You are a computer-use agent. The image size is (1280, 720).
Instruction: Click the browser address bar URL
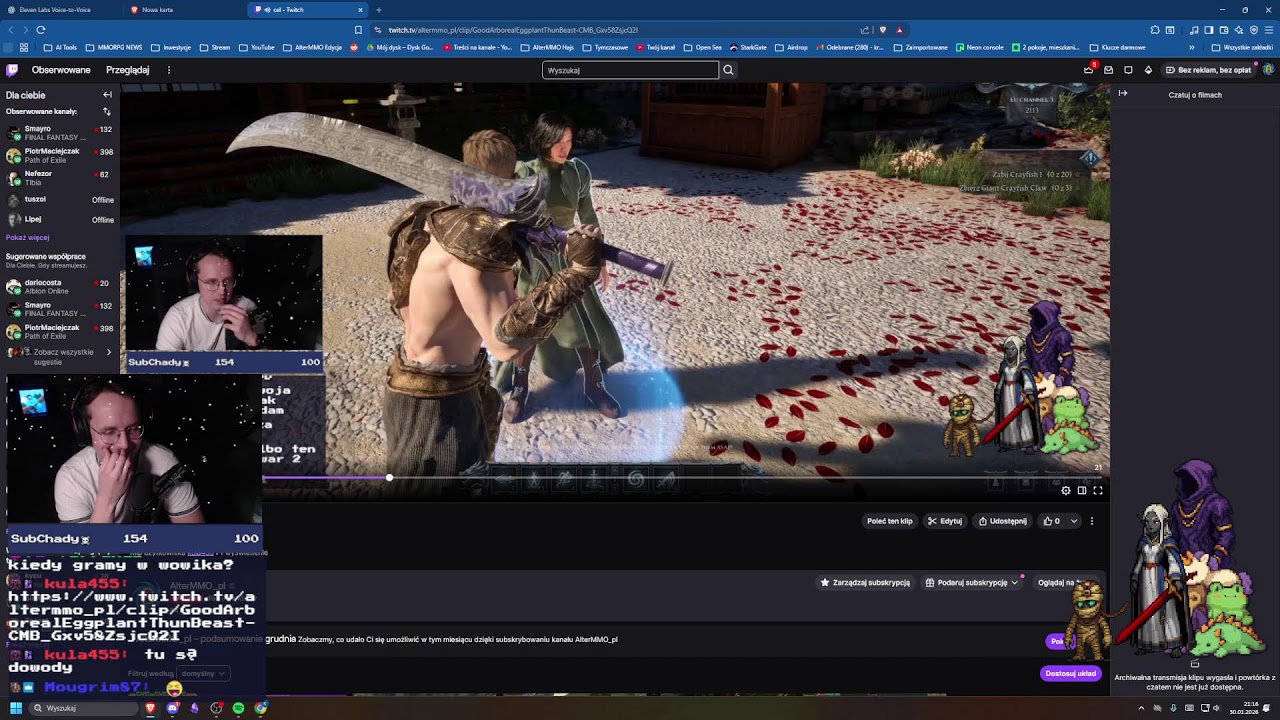coord(513,30)
